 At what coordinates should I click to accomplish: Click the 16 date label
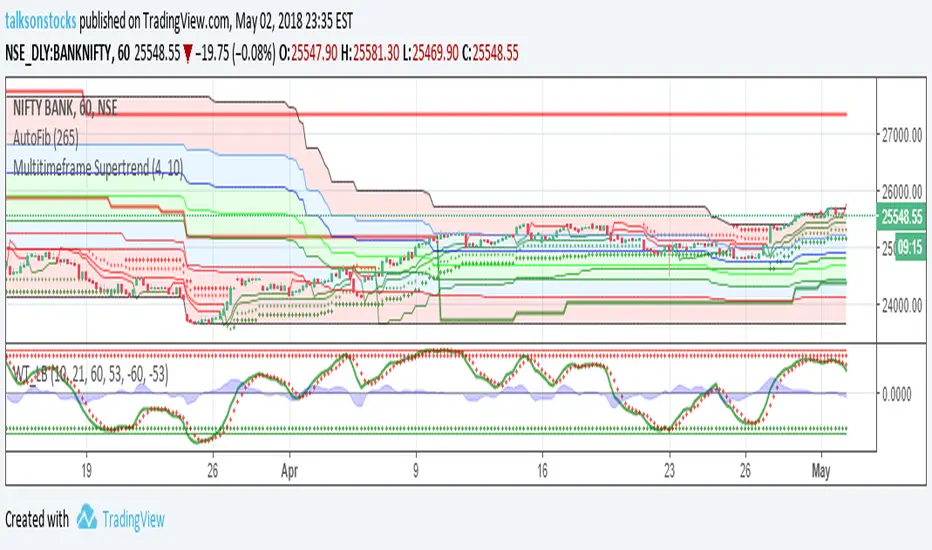coord(542,471)
